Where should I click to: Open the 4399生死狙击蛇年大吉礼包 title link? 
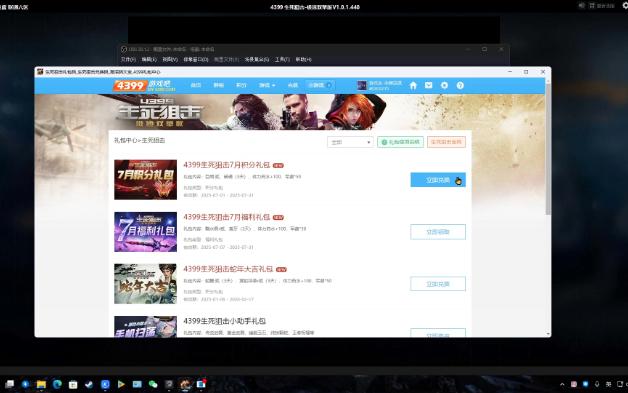tap(228, 269)
